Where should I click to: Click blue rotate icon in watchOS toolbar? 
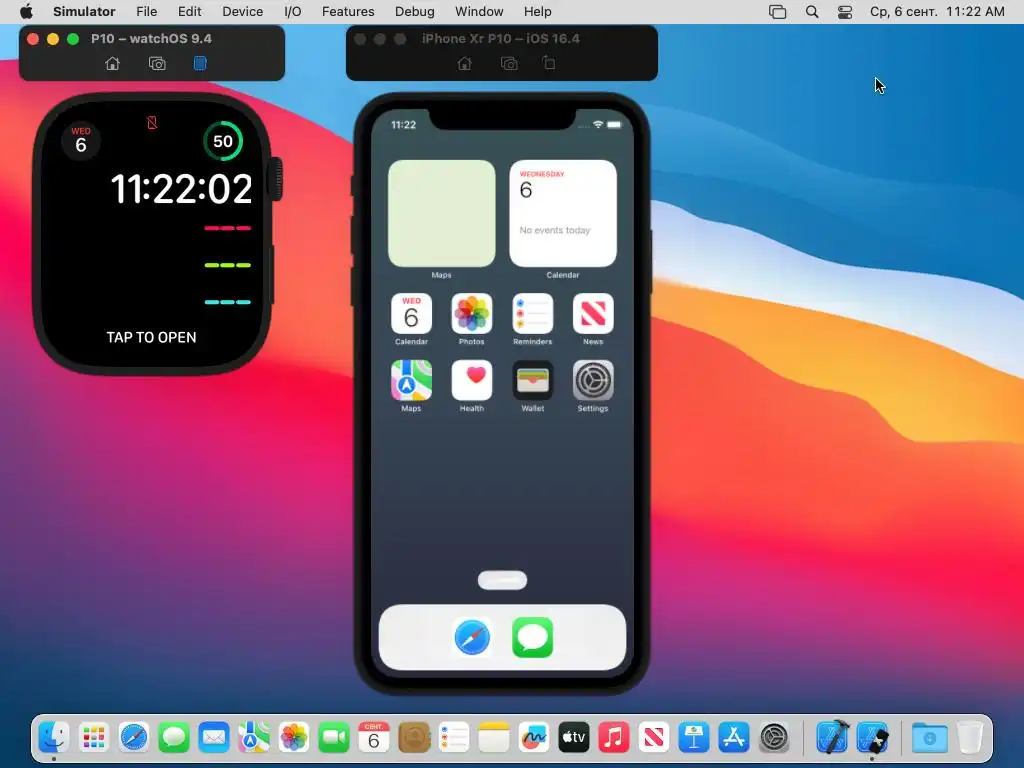pos(200,63)
